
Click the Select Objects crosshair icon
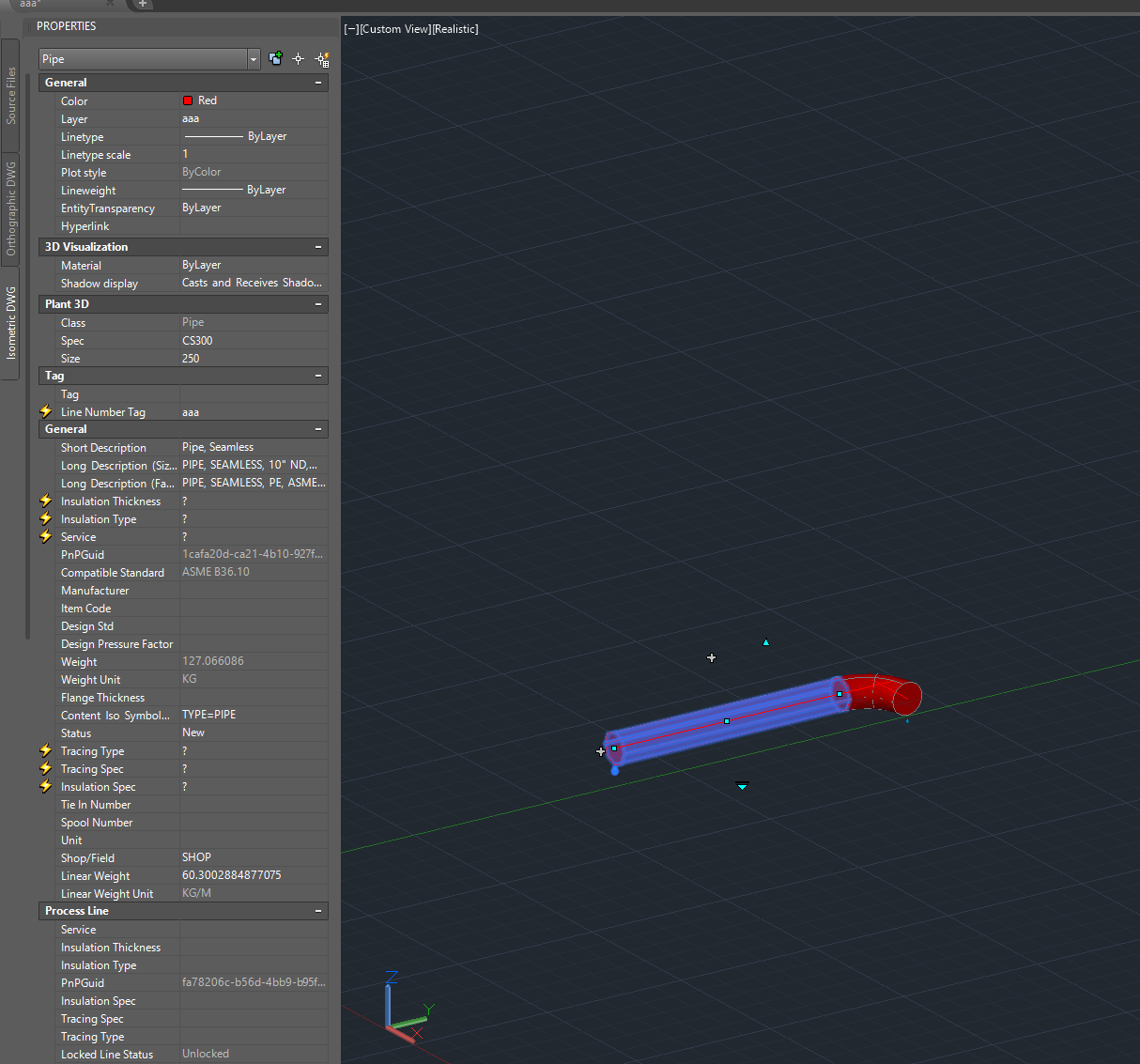click(298, 58)
